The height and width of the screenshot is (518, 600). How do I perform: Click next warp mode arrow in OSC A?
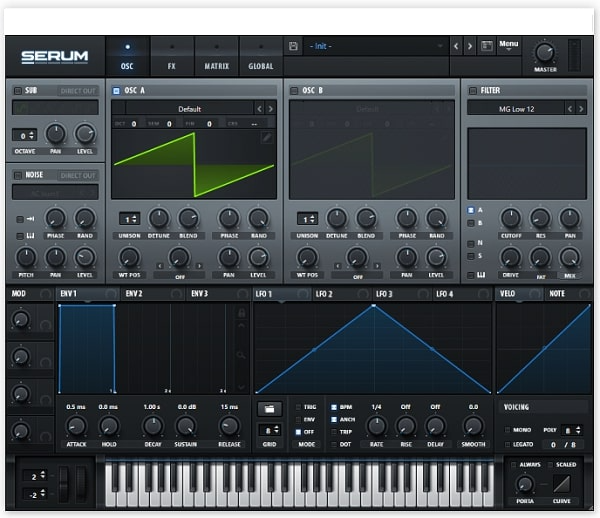point(199,266)
